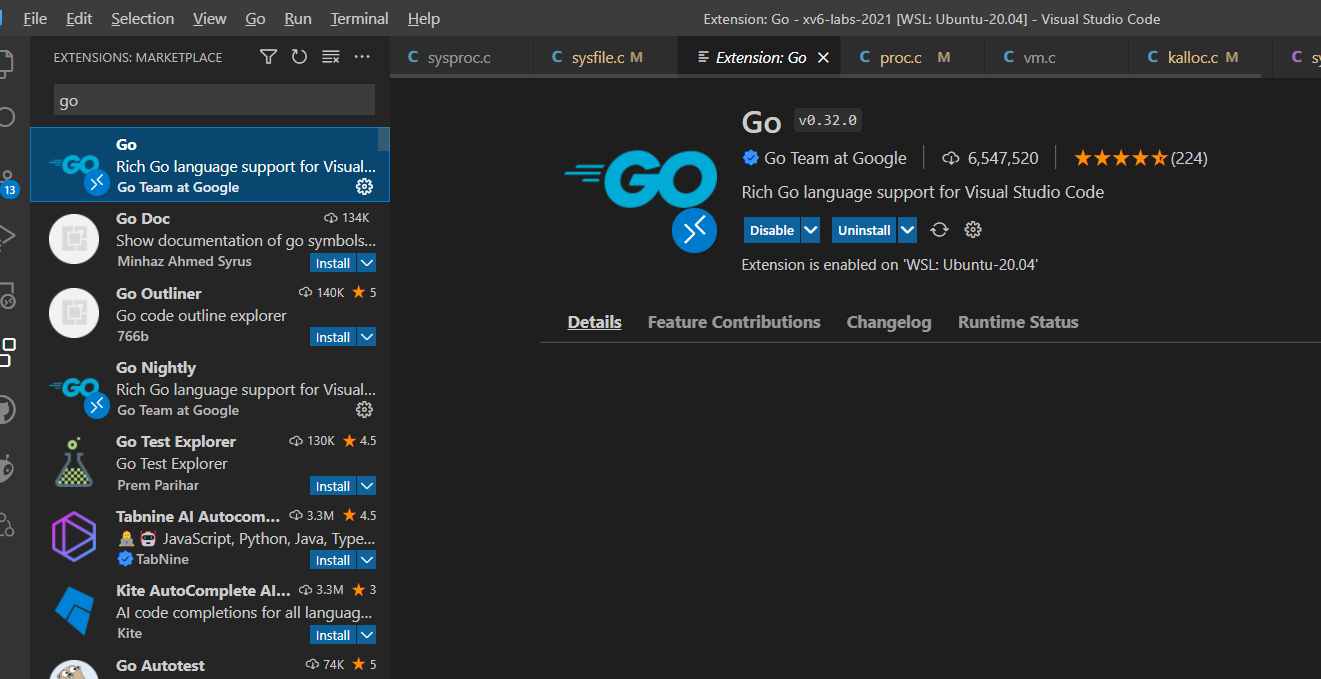Open the Edit menu
This screenshot has width=1321, height=679.
click(x=79, y=19)
